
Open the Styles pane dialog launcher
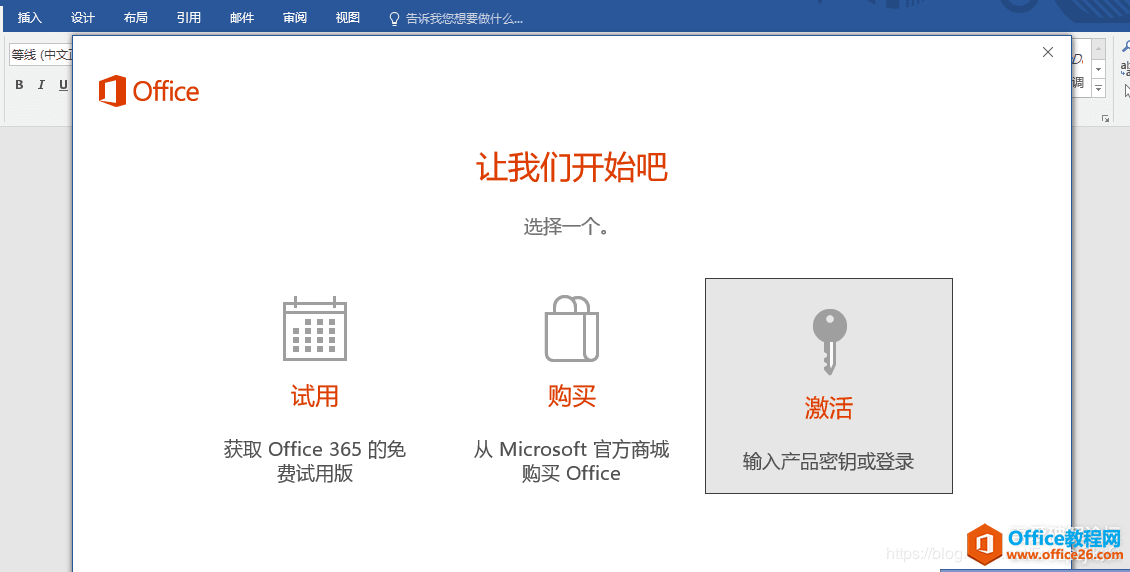point(1105,118)
